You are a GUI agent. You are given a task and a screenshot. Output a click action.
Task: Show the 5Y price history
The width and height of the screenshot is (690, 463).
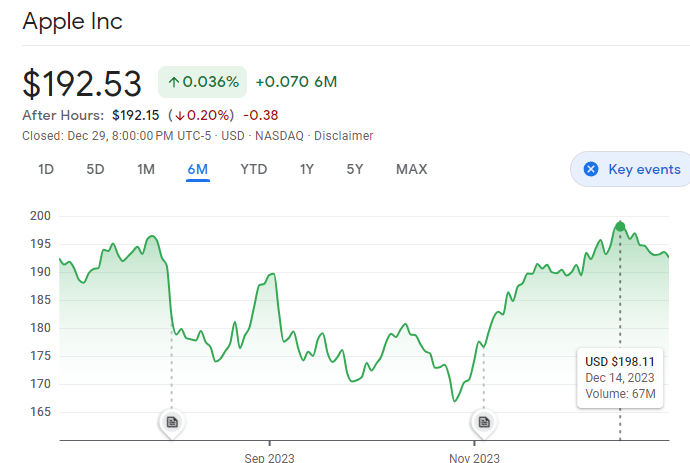coord(355,169)
